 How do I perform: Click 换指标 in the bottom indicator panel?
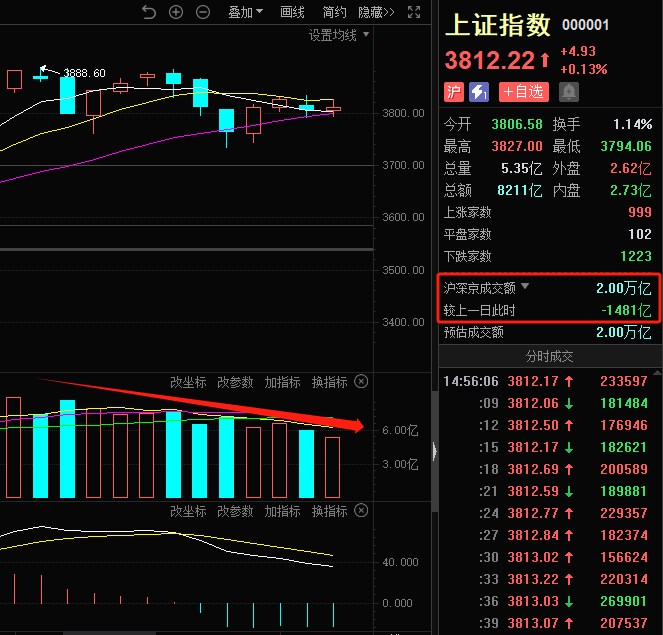point(329,511)
